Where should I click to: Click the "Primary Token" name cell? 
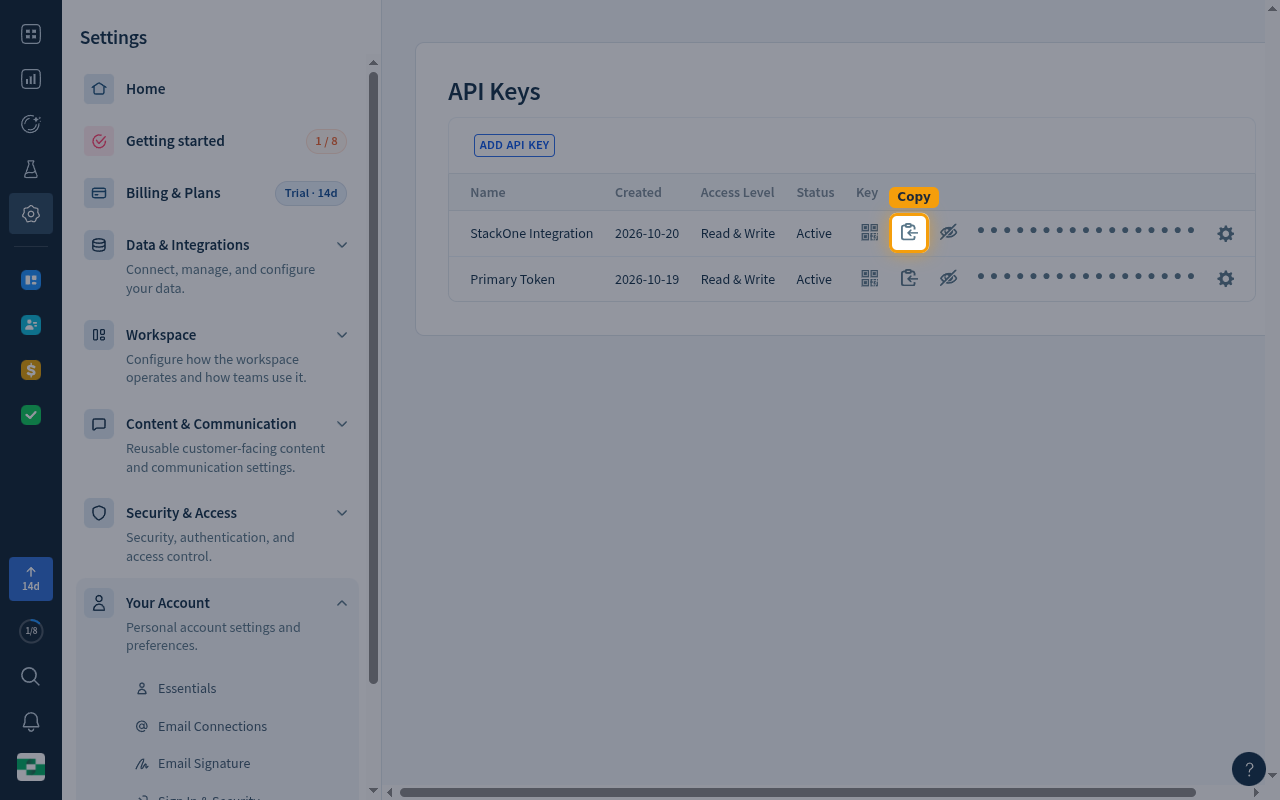[513, 279]
